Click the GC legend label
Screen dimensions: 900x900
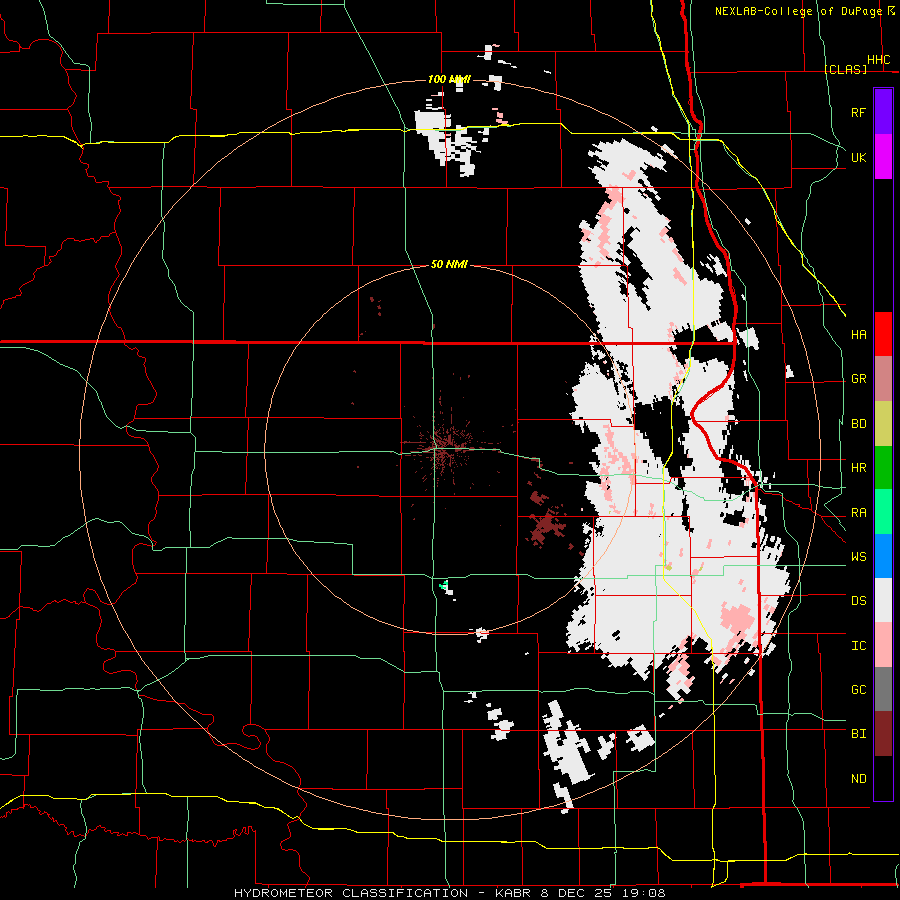tap(858, 690)
